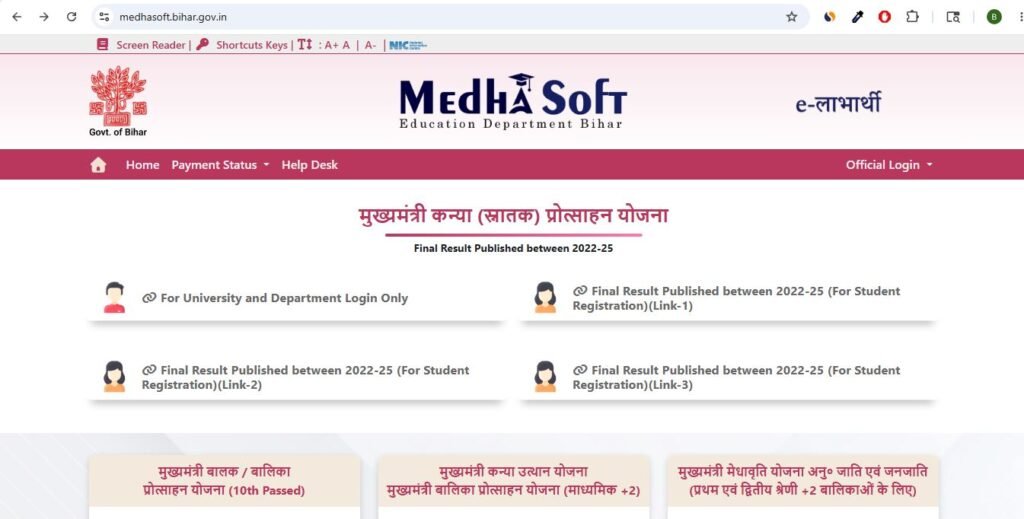Click the Medha Soft logo
Screen dimensions: 1024x519
pos(513,101)
